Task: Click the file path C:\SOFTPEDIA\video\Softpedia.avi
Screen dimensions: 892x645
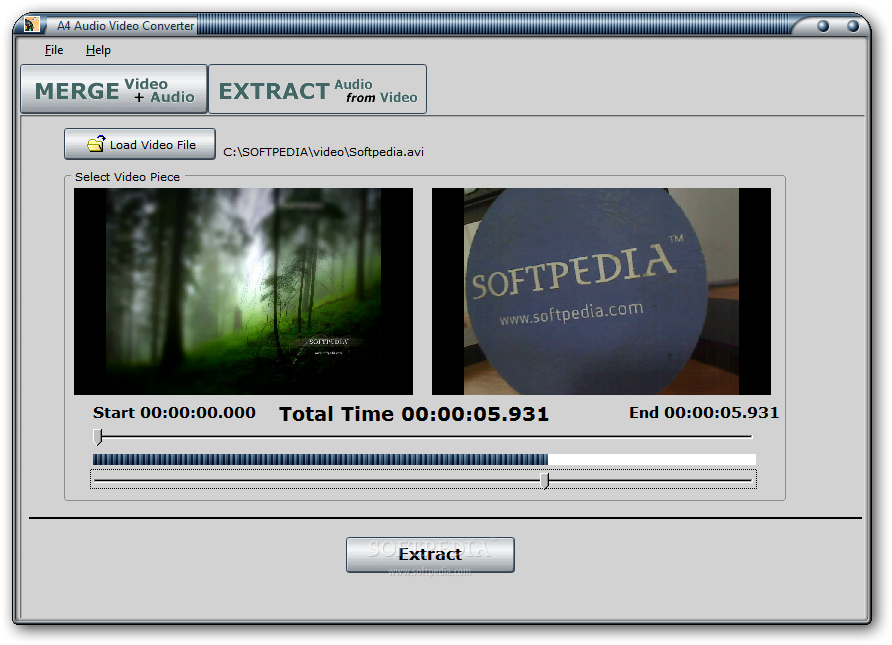Action: pos(323,152)
